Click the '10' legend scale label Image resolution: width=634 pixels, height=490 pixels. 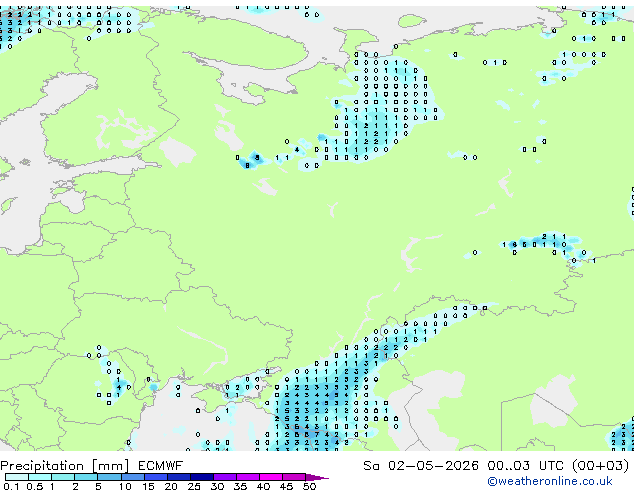click(x=125, y=486)
